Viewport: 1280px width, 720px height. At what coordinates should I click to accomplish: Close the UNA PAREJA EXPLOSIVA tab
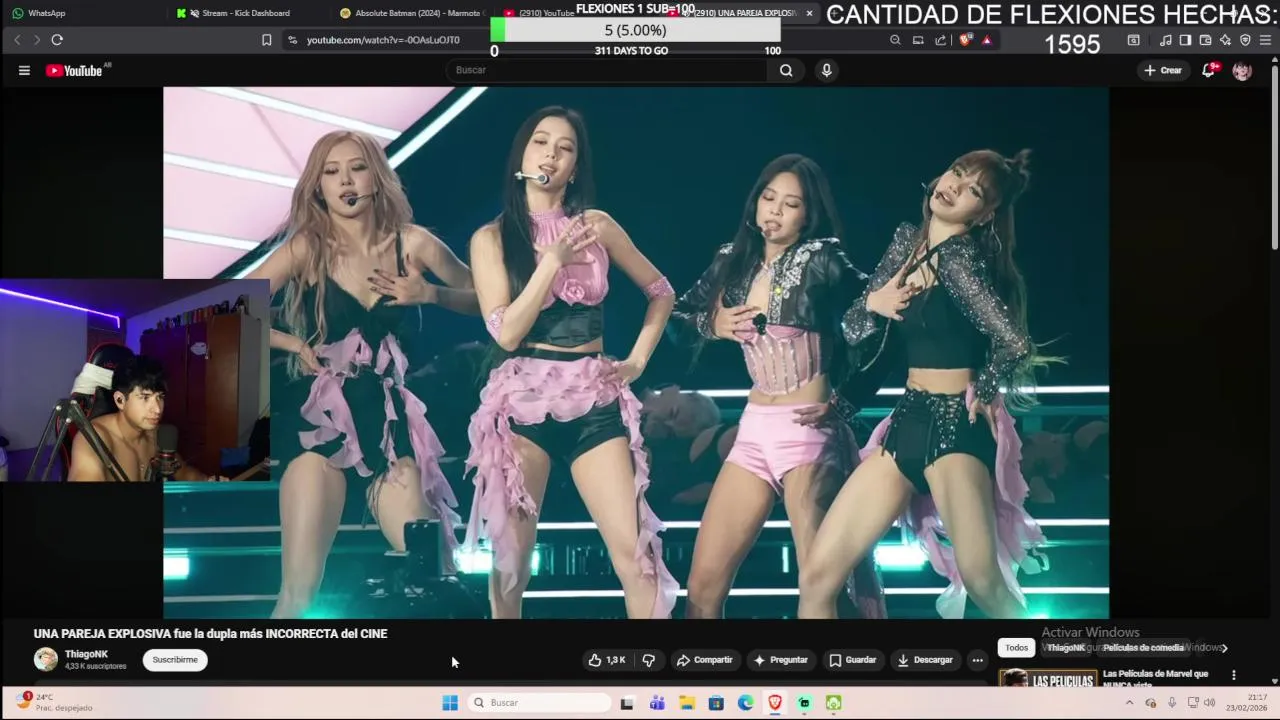point(809,13)
